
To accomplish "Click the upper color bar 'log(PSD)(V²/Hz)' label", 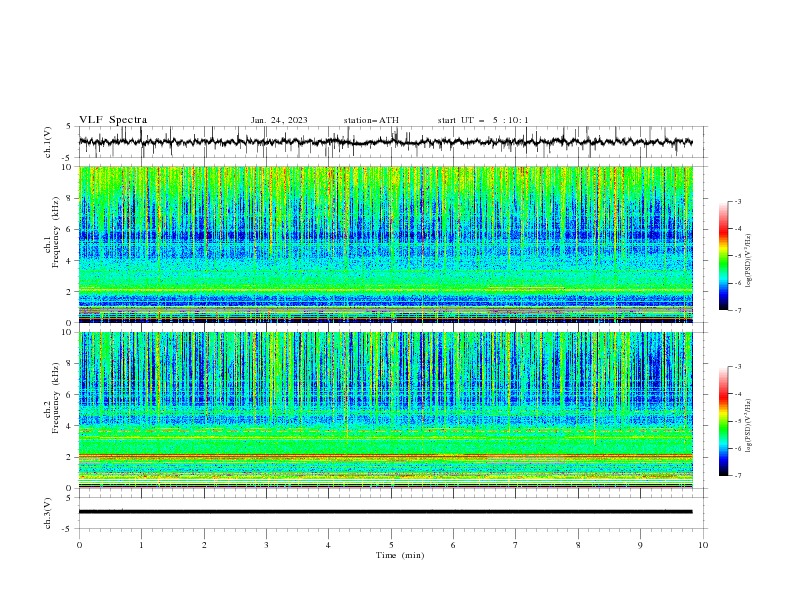I will tap(749, 261).
